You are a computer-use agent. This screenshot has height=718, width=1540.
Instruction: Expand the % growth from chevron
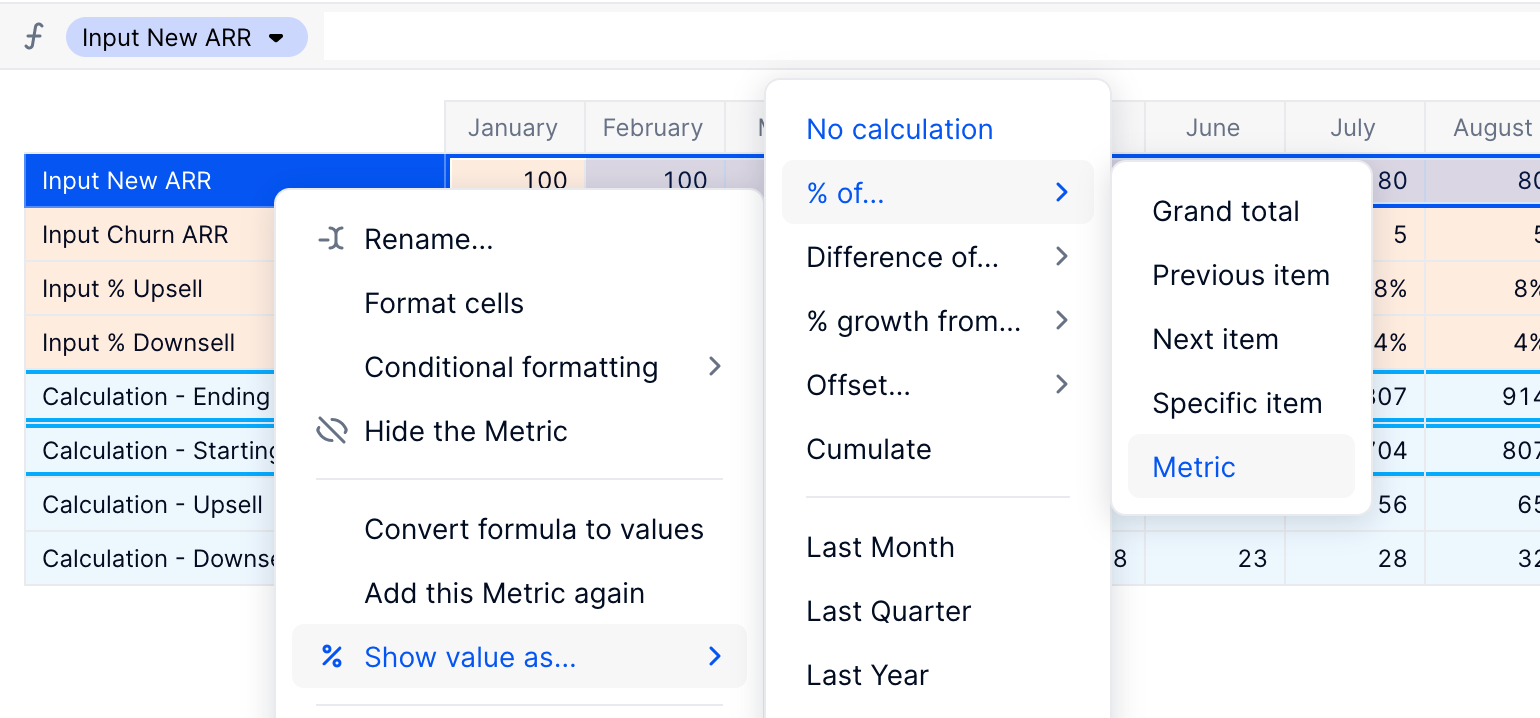[1062, 321]
